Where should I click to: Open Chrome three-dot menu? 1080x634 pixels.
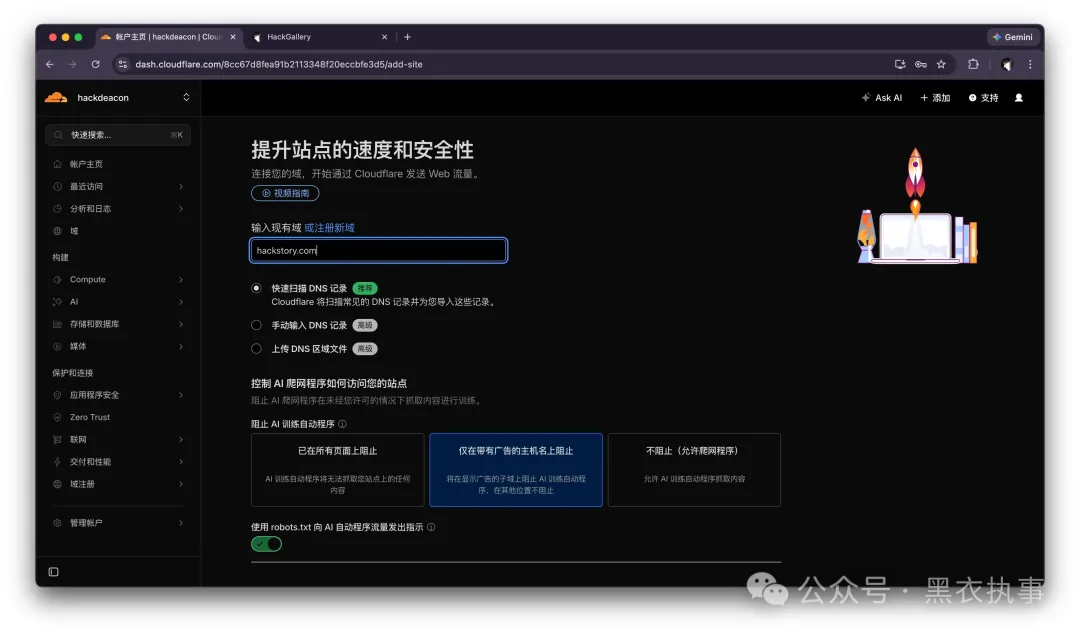coord(1030,64)
